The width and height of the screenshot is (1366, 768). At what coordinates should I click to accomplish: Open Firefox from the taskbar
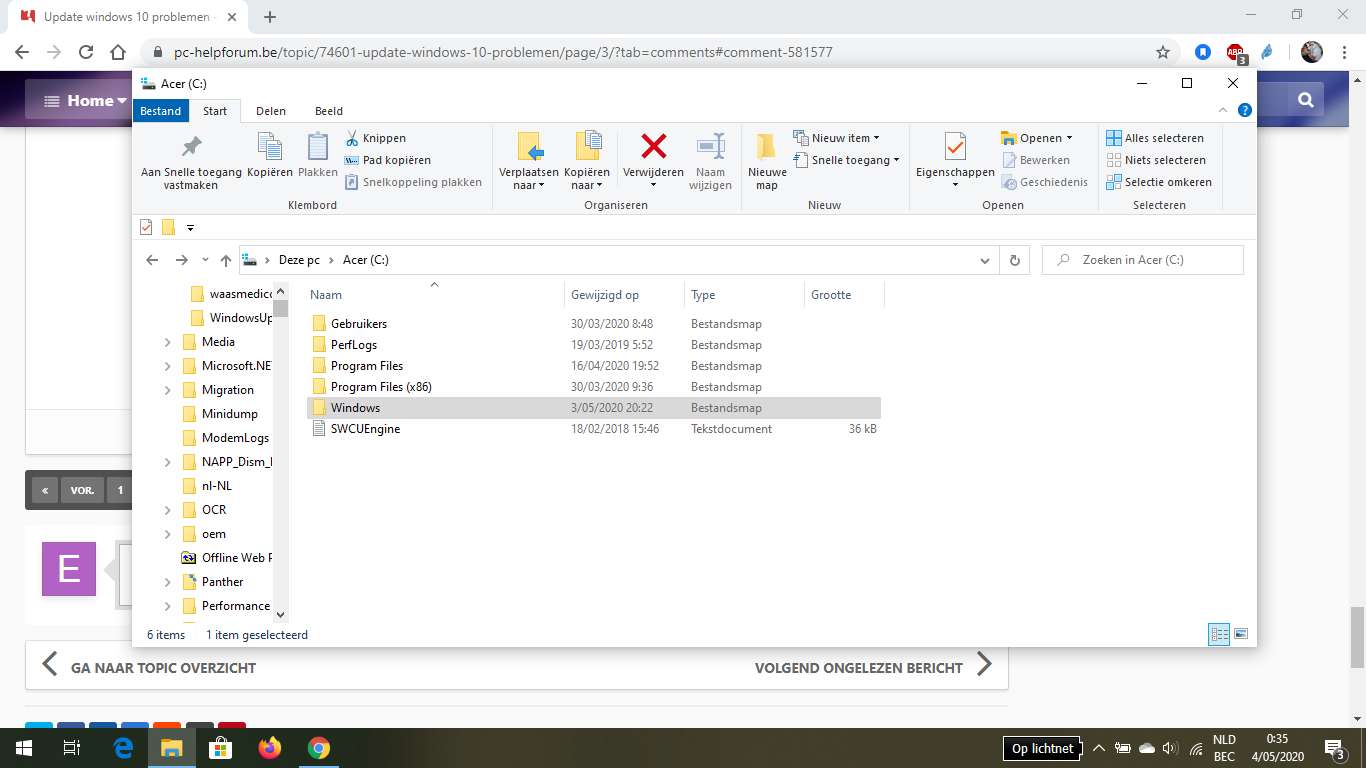[270, 747]
